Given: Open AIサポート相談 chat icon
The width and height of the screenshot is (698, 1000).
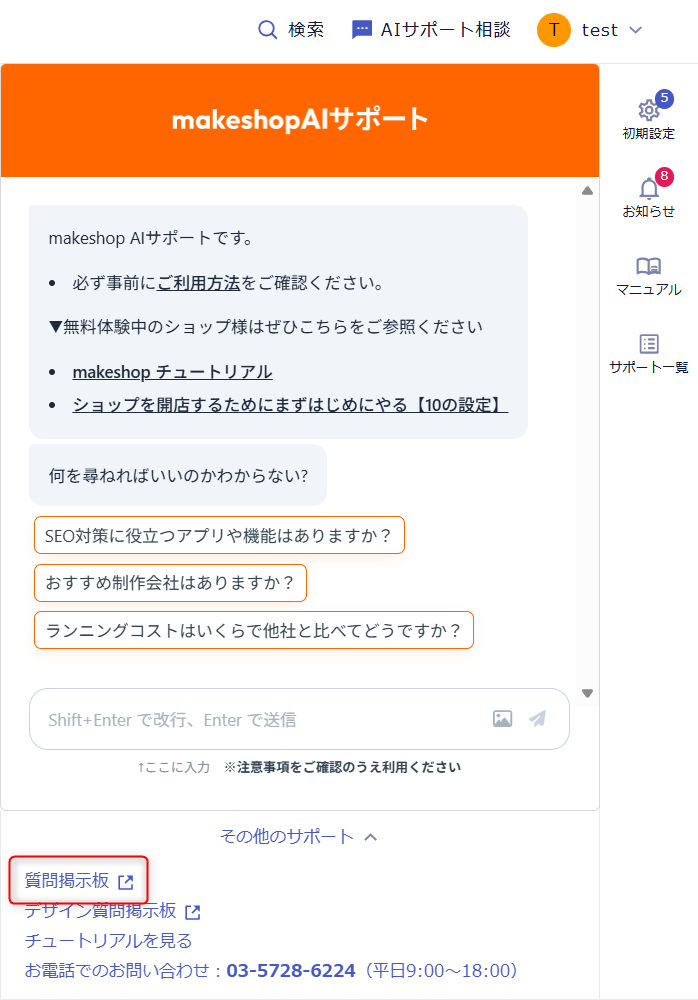Looking at the screenshot, I should point(362,30).
